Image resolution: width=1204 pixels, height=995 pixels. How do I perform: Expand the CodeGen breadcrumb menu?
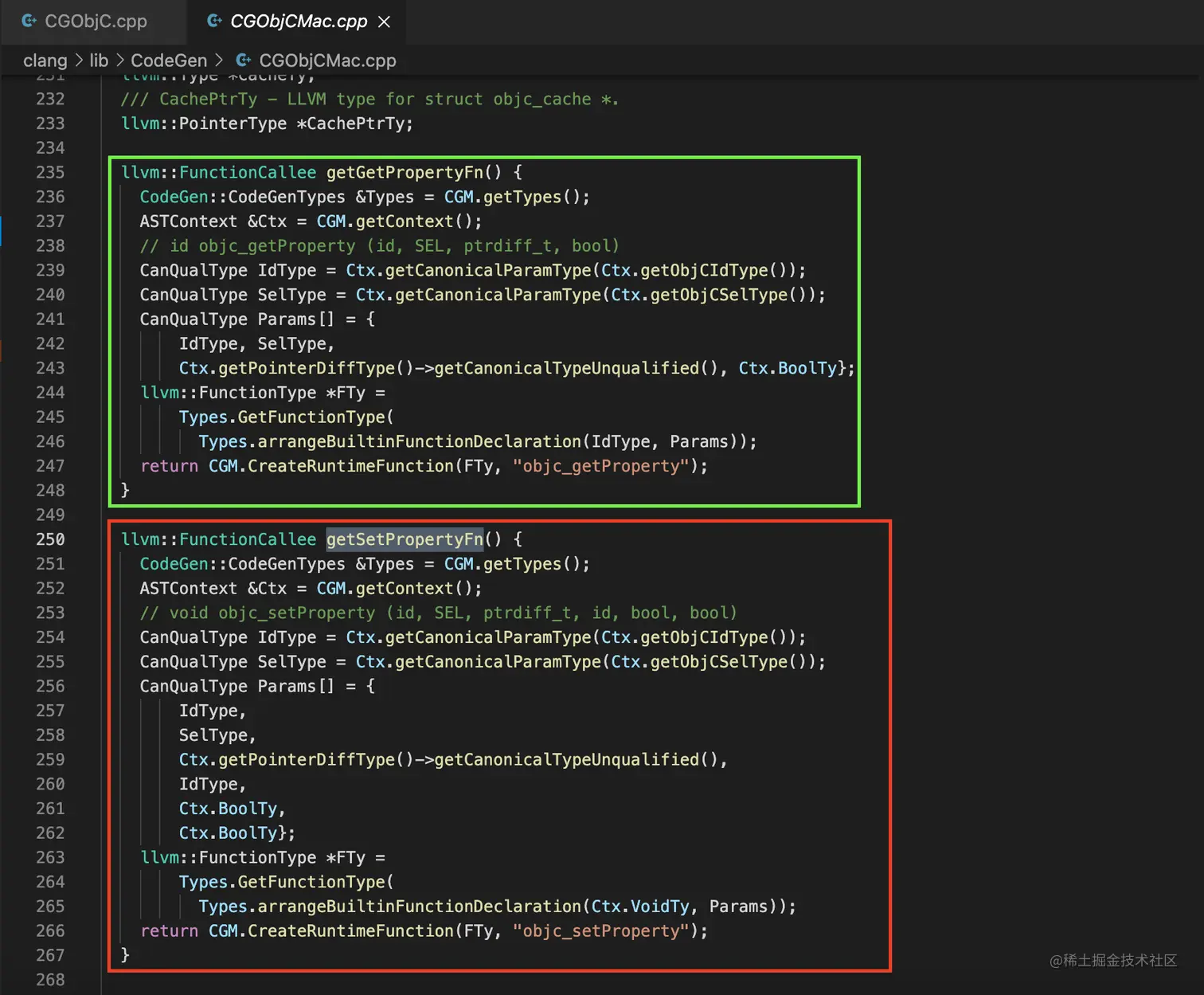click(x=169, y=60)
